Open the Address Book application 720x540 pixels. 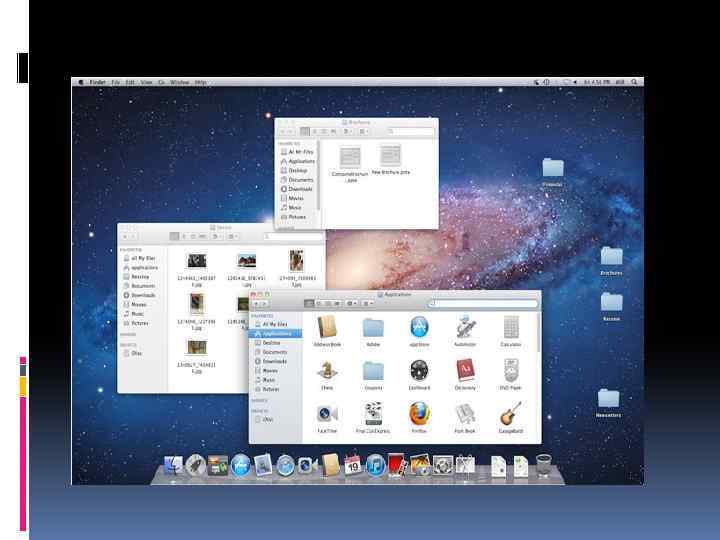326,328
